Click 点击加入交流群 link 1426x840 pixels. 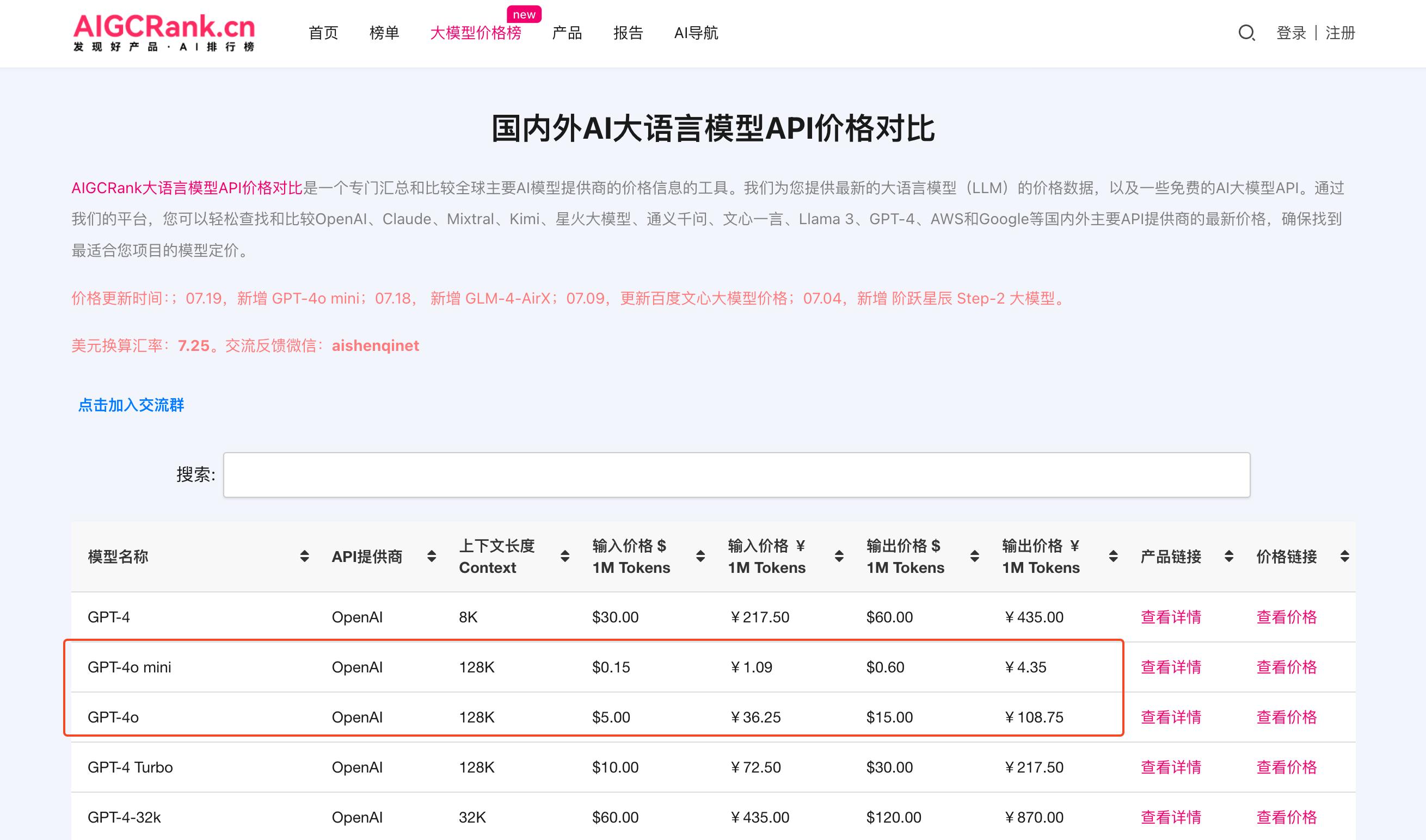pyautogui.click(x=131, y=405)
